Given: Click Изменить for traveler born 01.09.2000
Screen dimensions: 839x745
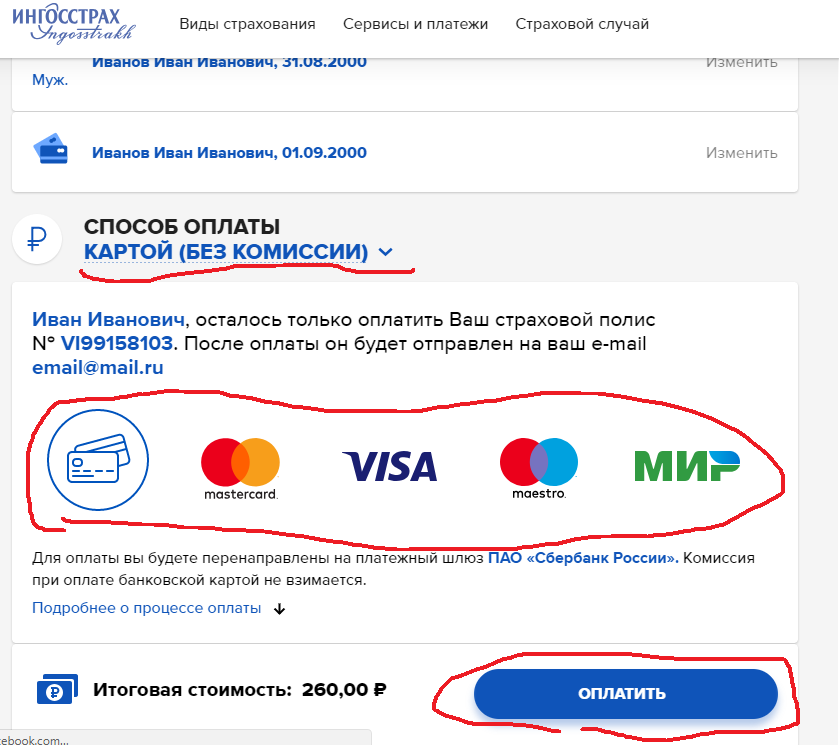Looking at the screenshot, I should 742,153.
